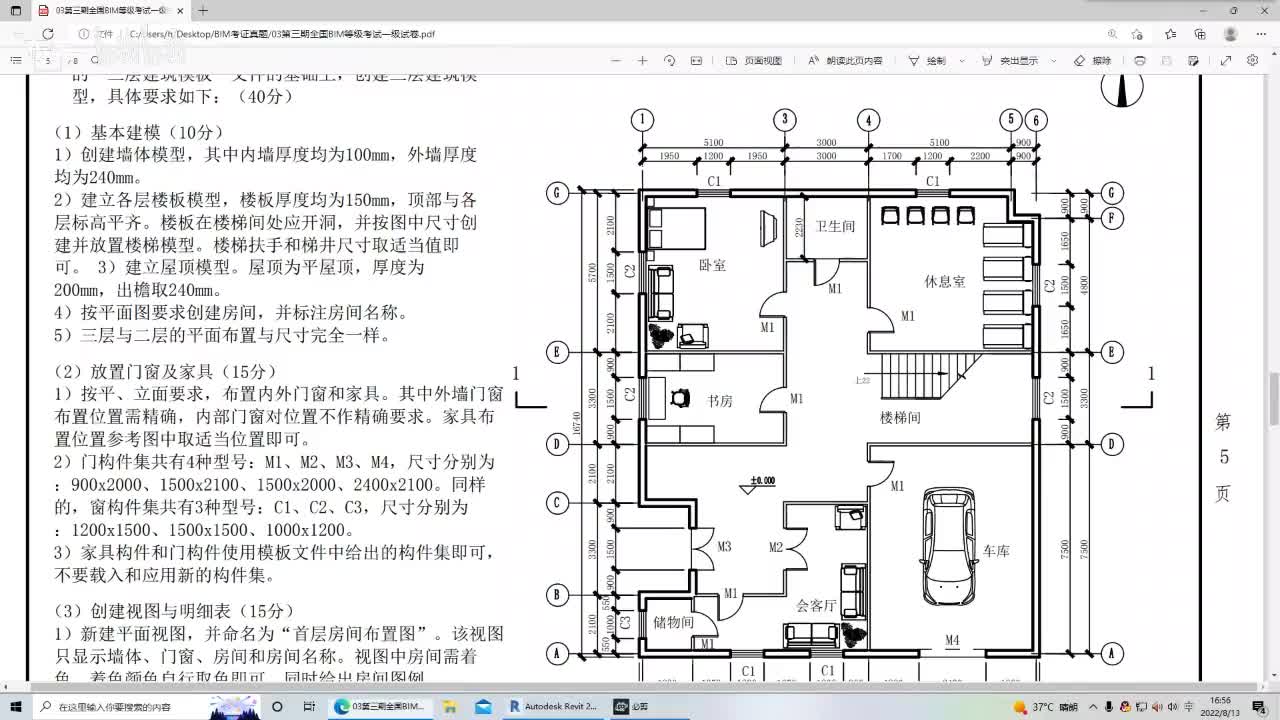Zoom out of the PDF page

tap(616, 60)
